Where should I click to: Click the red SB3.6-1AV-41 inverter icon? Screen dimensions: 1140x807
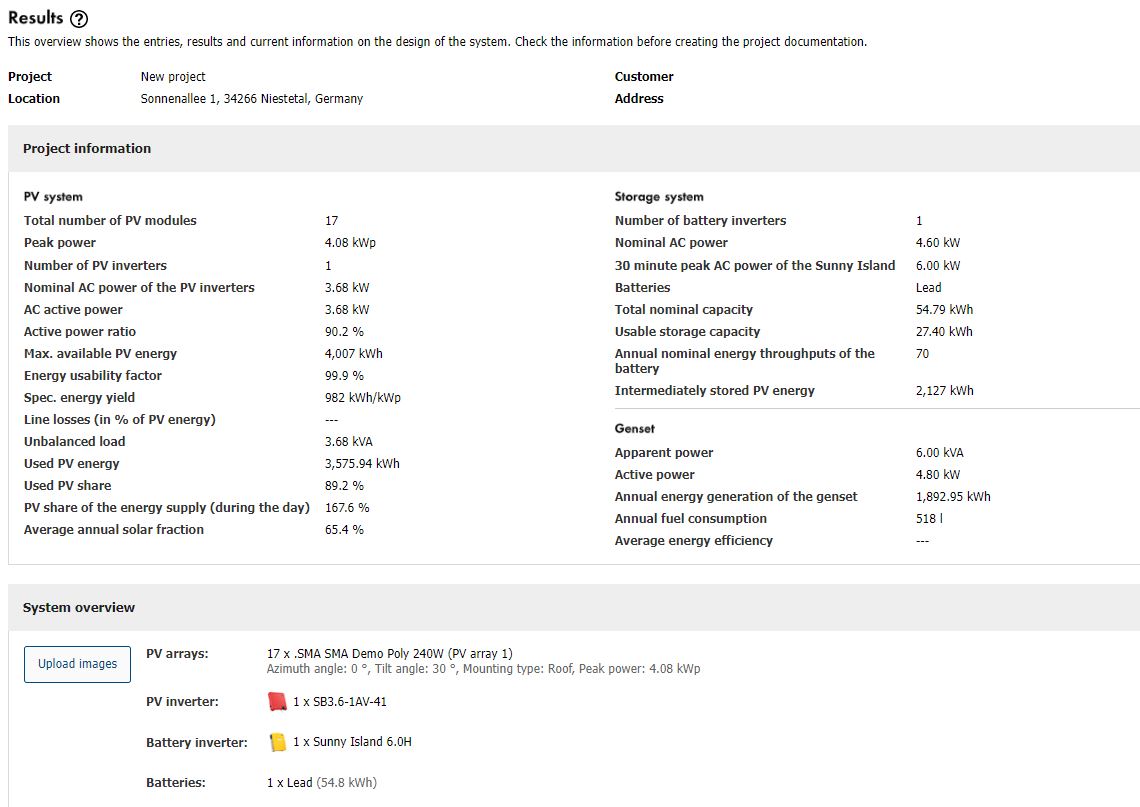coord(277,702)
